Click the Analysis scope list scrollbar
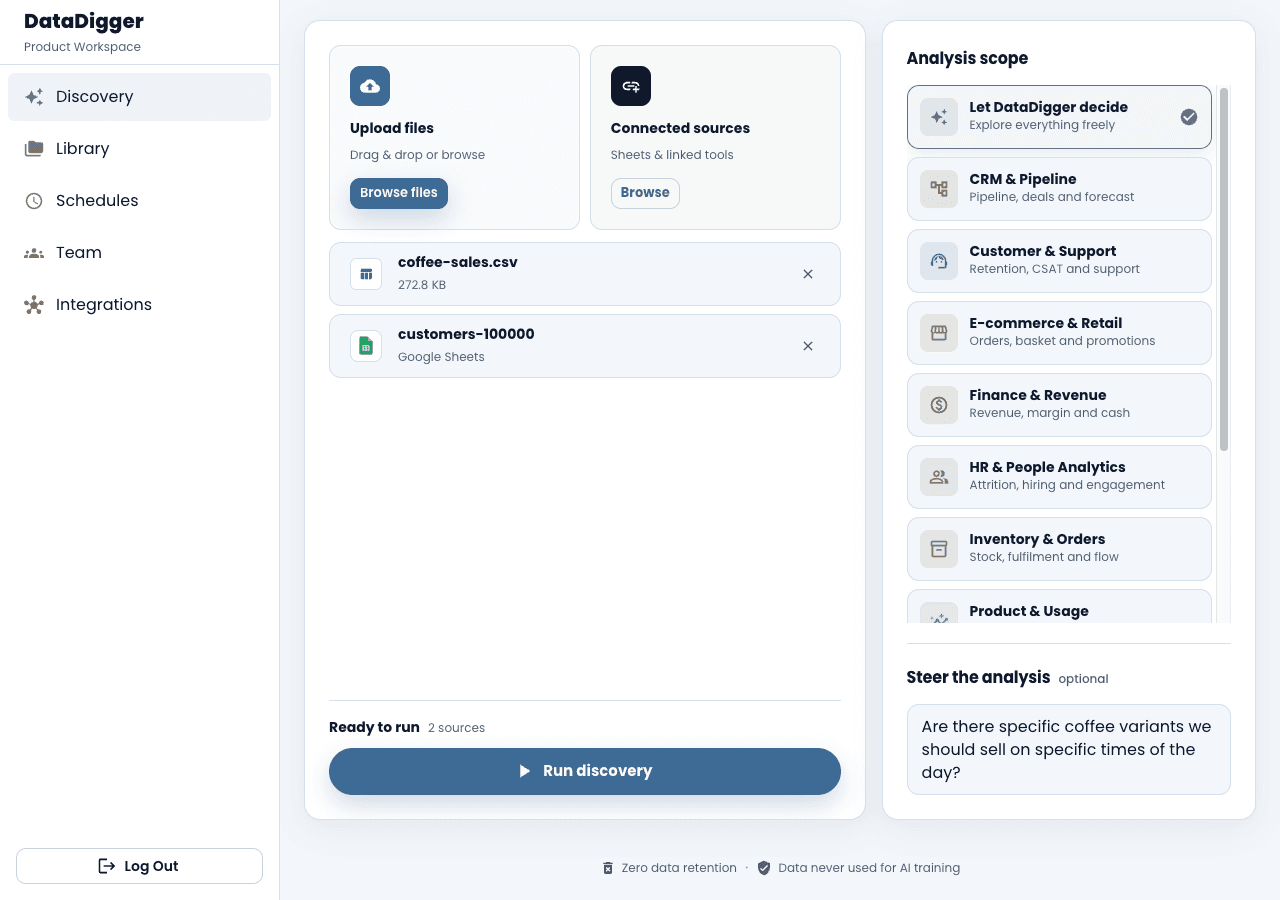Viewport: 1280px width, 900px height. click(1224, 270)
